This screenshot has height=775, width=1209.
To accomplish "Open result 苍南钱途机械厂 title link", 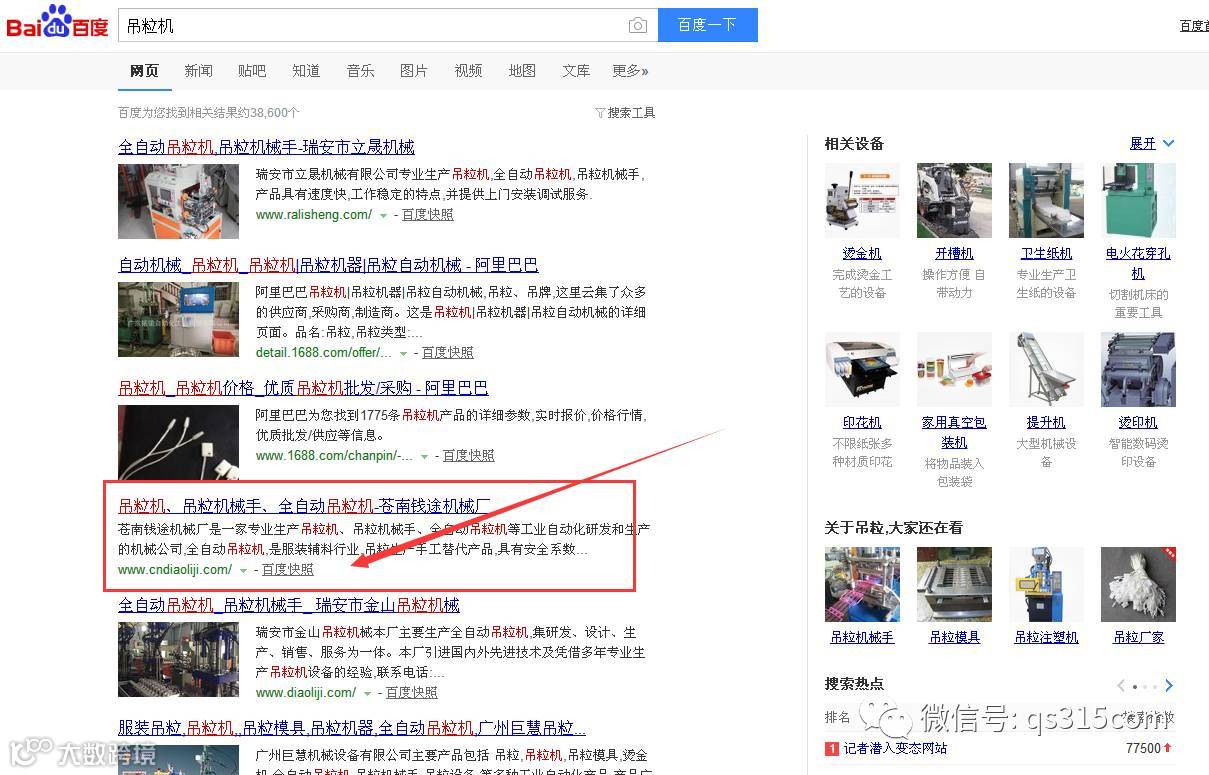I will point(304,506).
